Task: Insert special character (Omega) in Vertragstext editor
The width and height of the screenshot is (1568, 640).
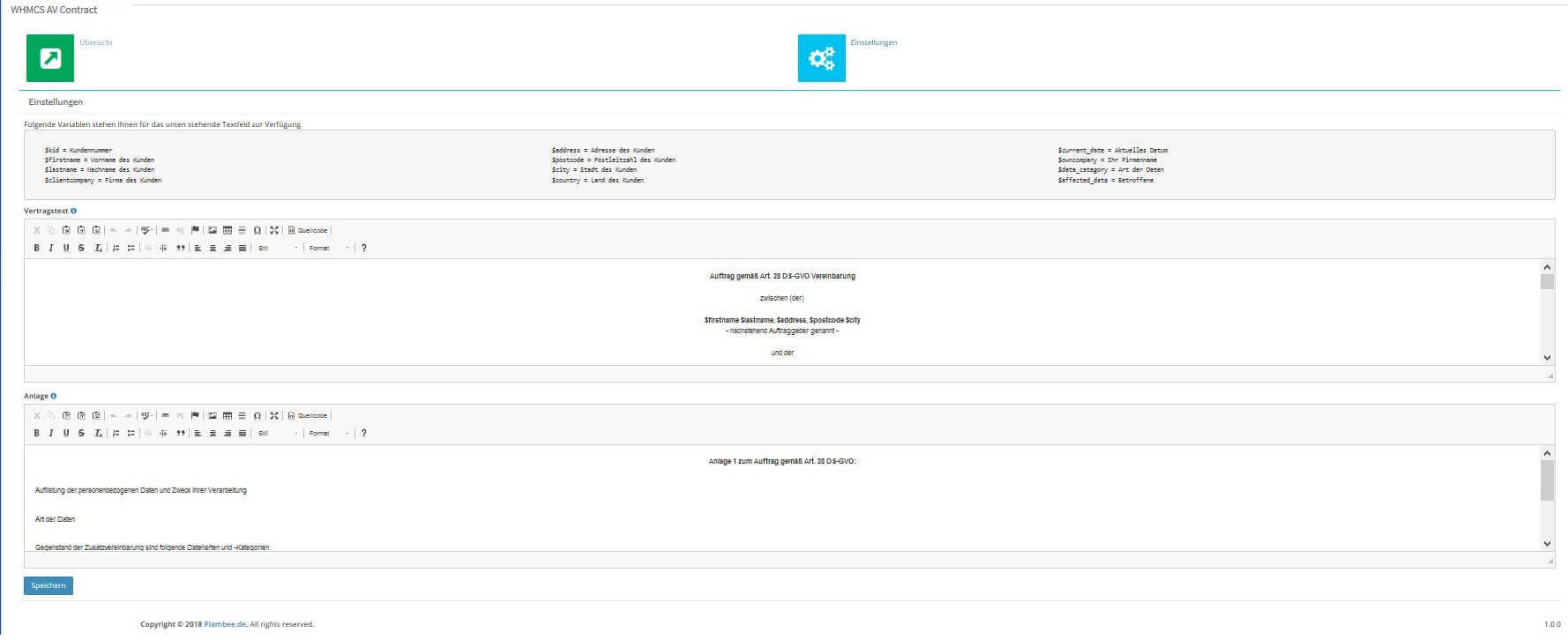Action: [x=258, y=231]
